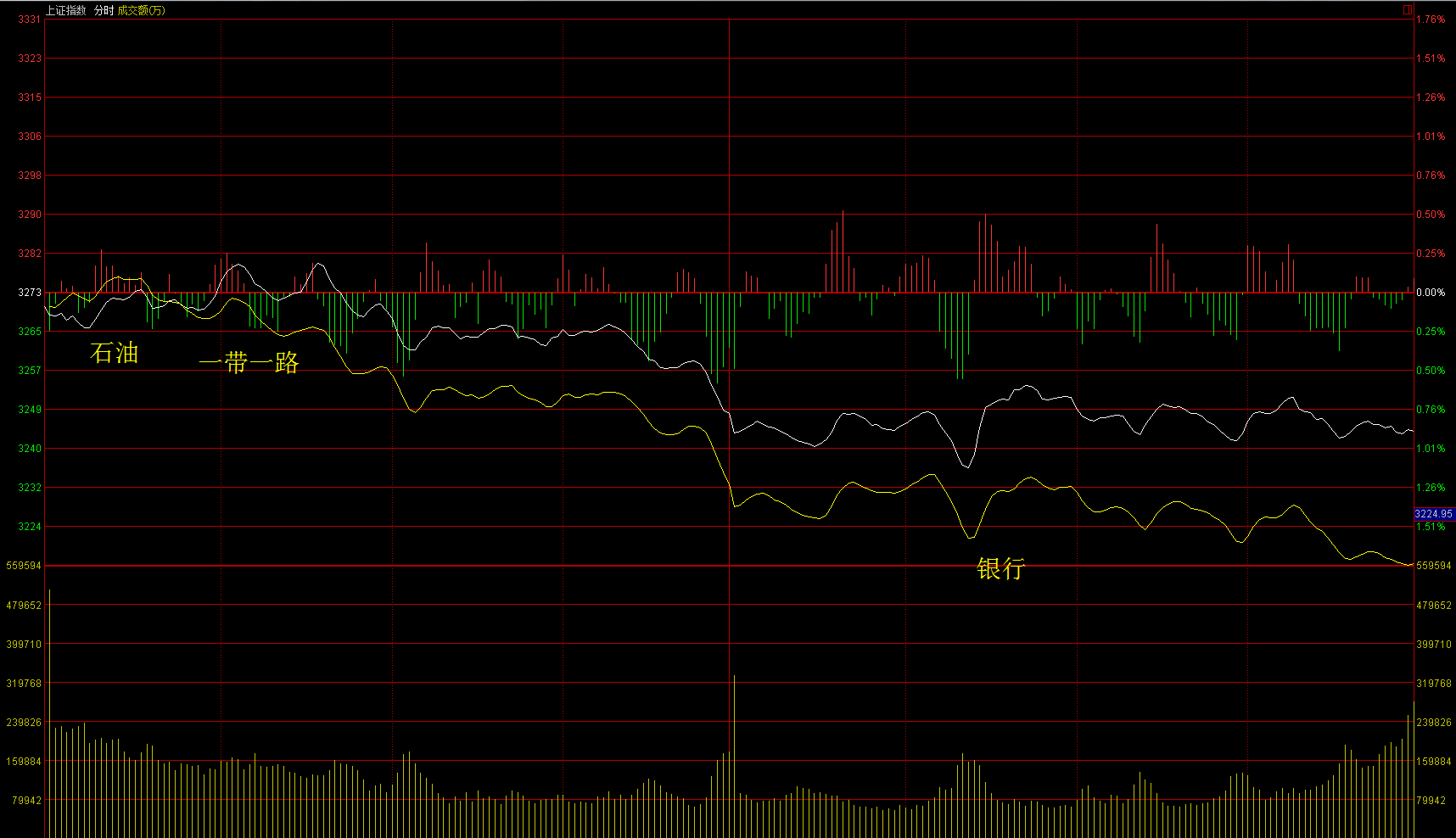Click the 3249 price label on left axis
1456x838 pixels.
[x=30, y=410]
